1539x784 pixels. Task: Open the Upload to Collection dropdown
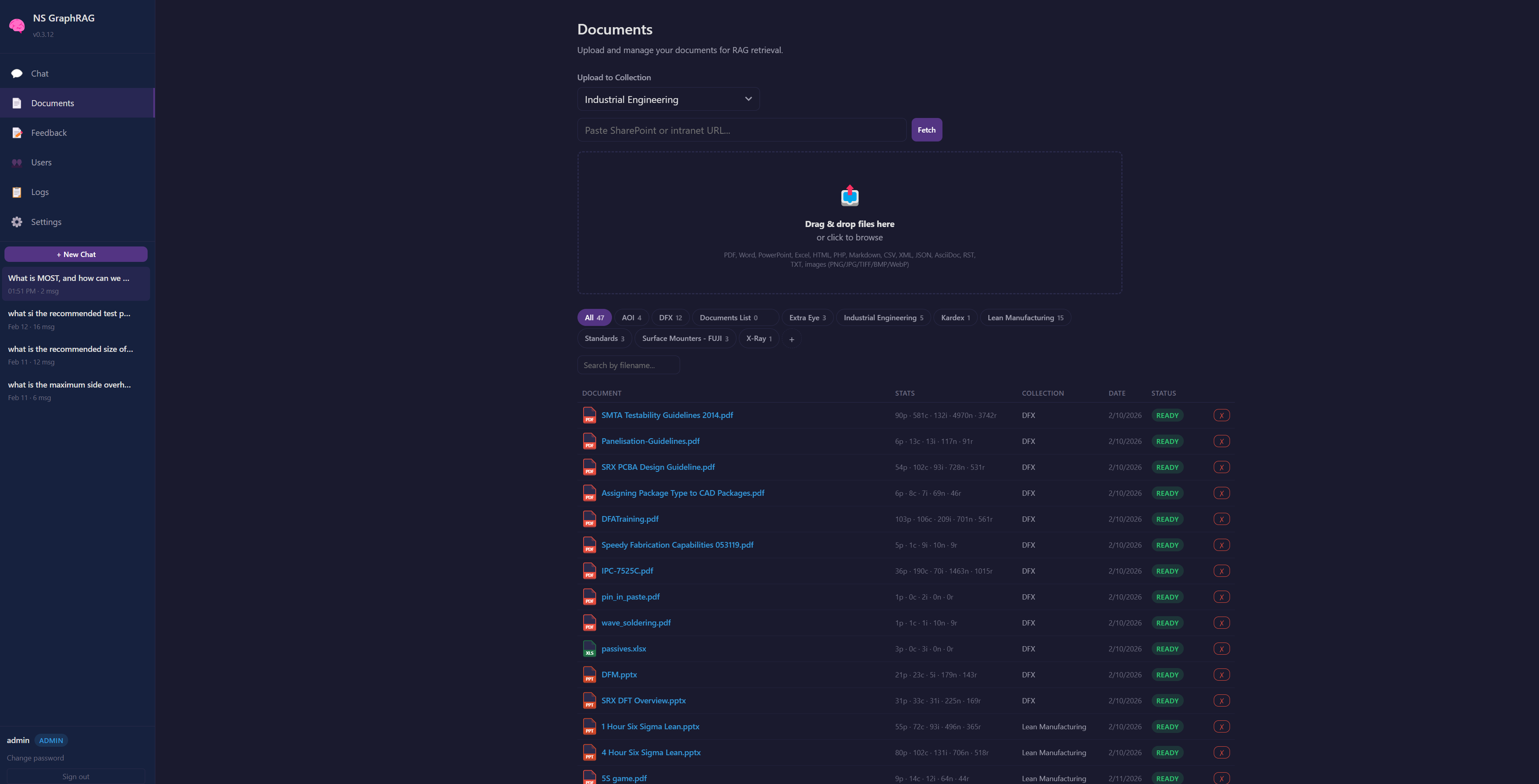[x=668, y=99]
